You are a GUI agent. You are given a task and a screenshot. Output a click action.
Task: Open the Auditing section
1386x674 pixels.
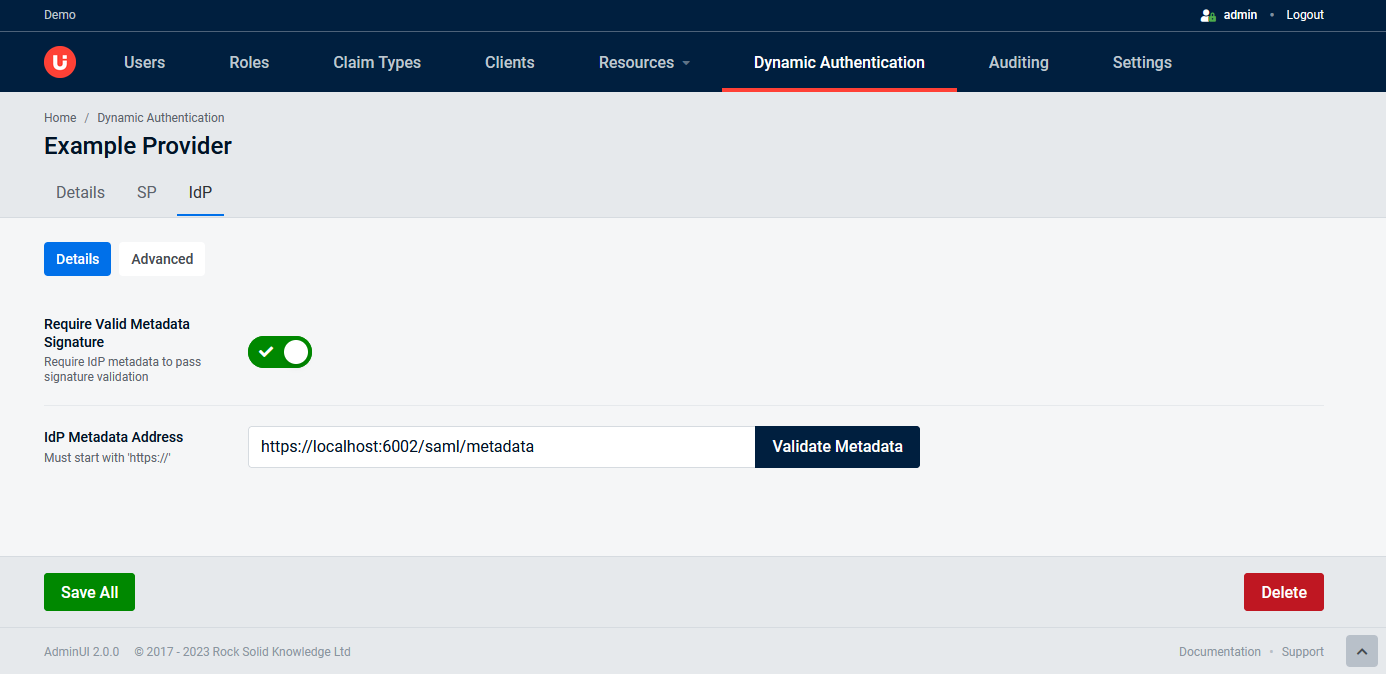click(1018, 62)
